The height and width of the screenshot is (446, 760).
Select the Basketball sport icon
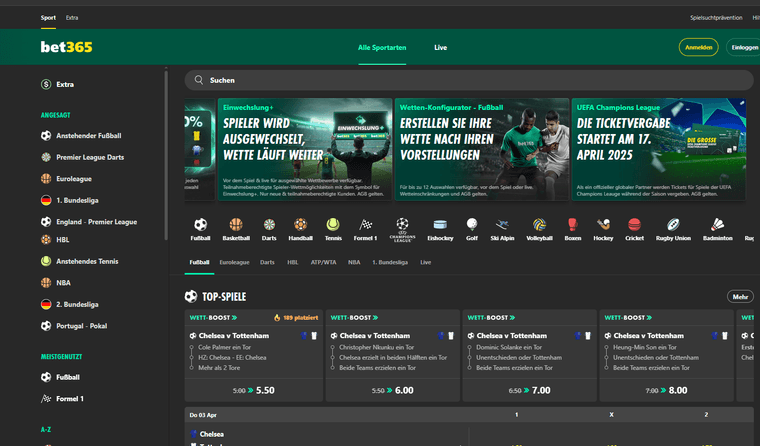coord(236,225)
